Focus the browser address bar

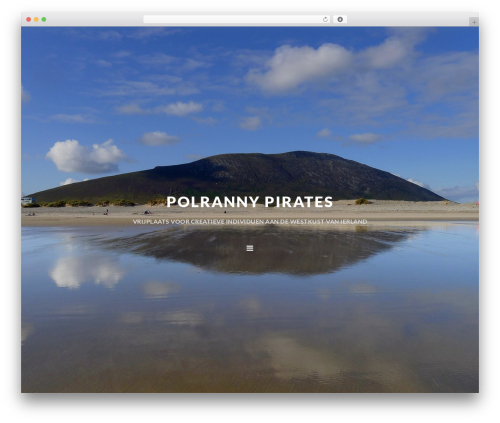(237, 19)
